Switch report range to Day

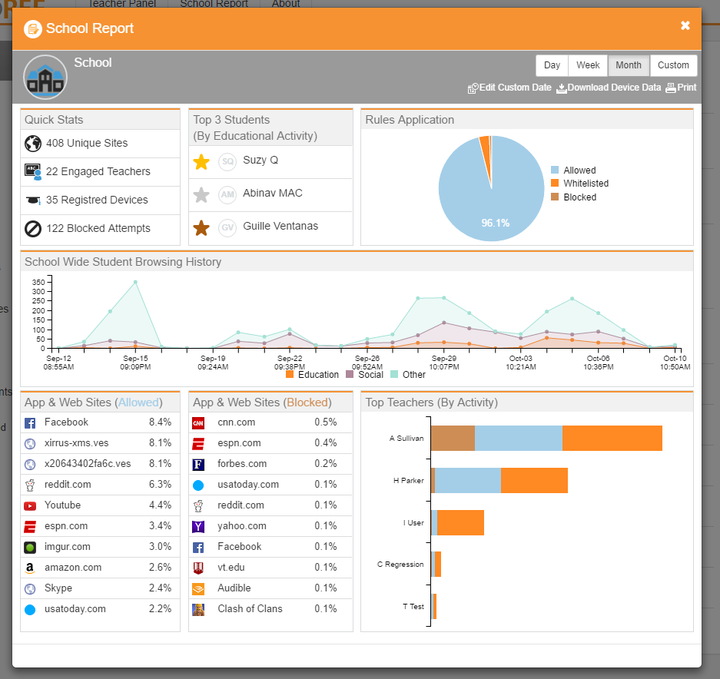tap(552, 66)
